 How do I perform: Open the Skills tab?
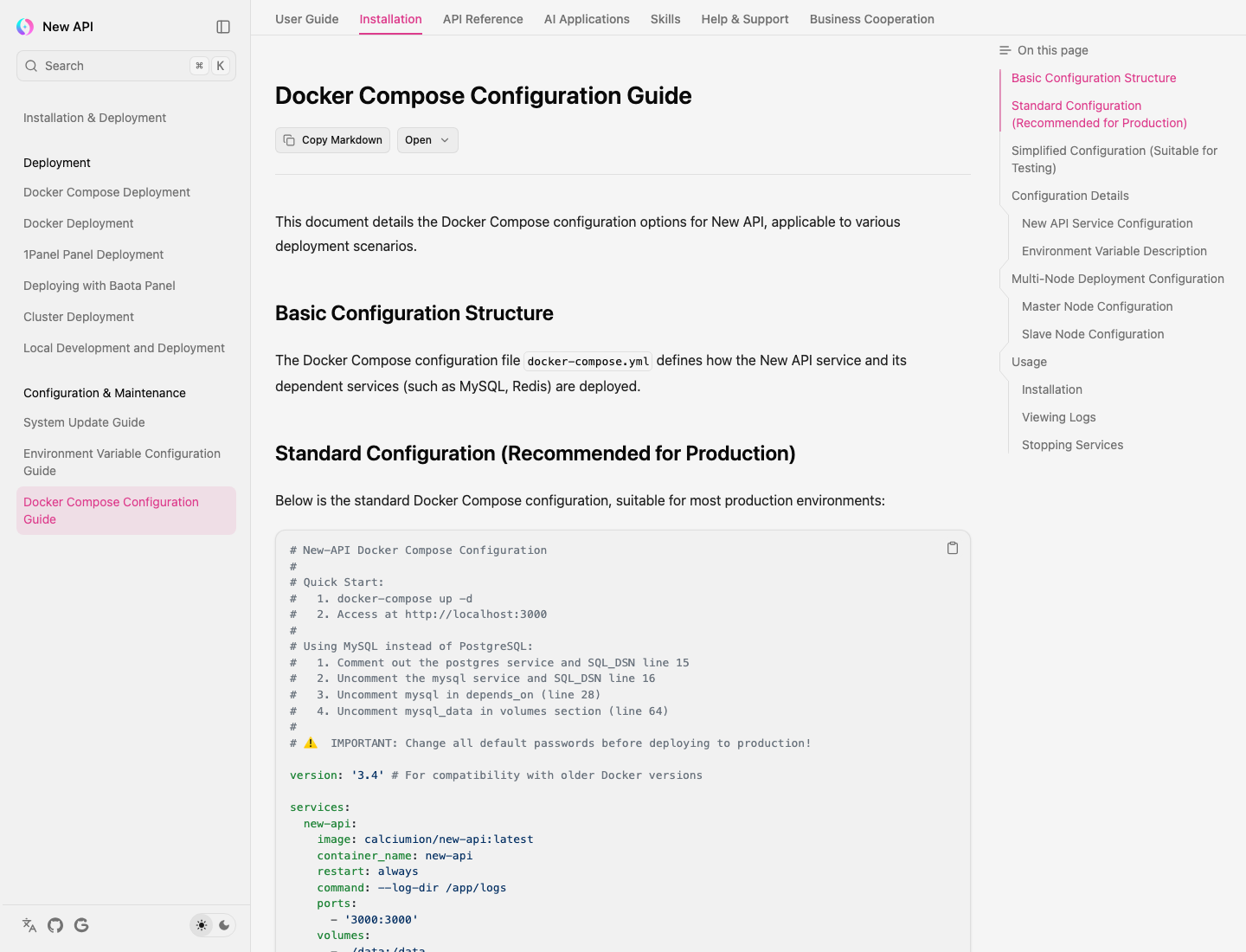[665, 19]
